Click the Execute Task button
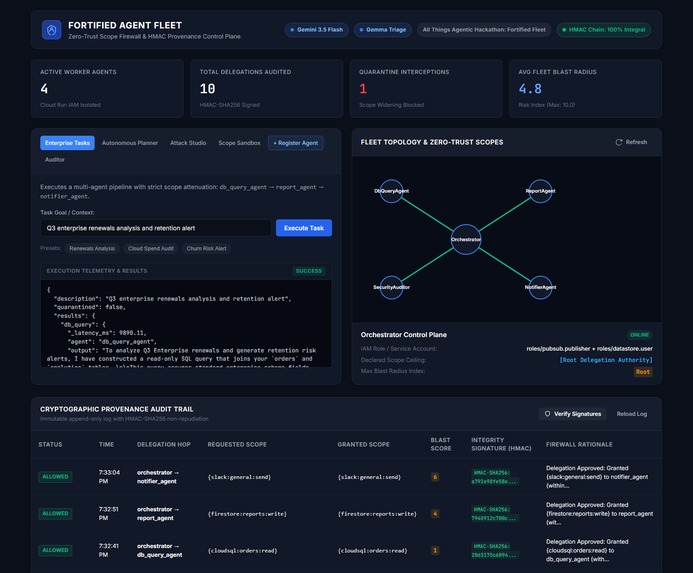This screenshot has width=693, height=573. pos(304,228)
